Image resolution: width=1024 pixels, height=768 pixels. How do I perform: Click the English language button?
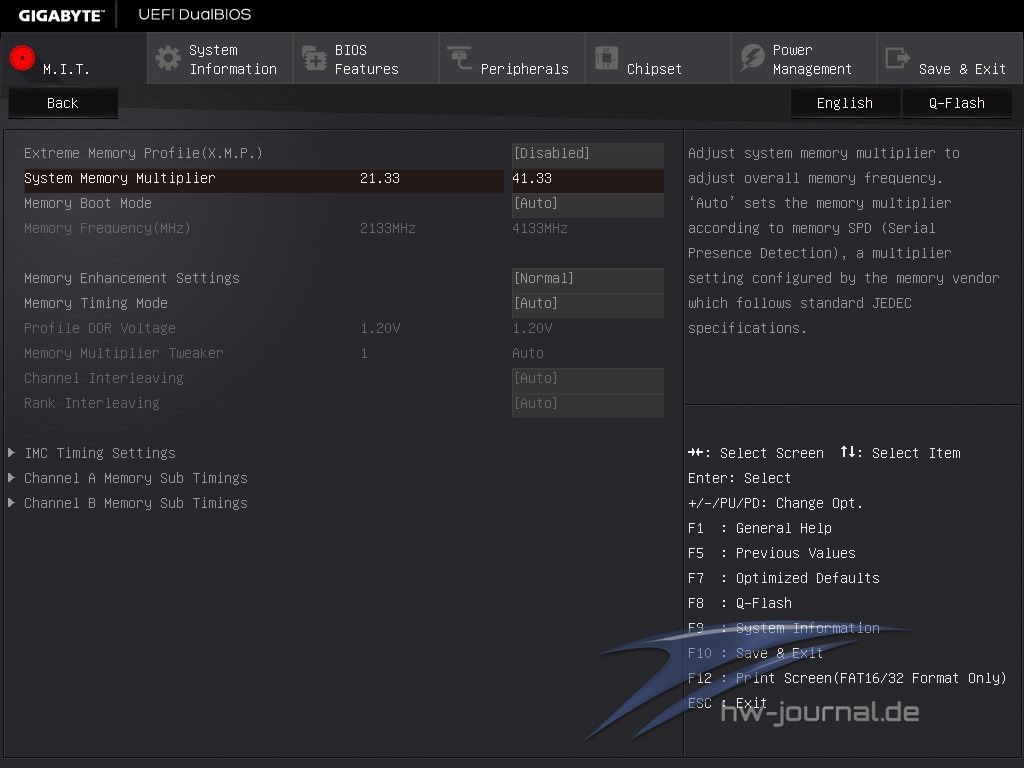coord(845,103)
